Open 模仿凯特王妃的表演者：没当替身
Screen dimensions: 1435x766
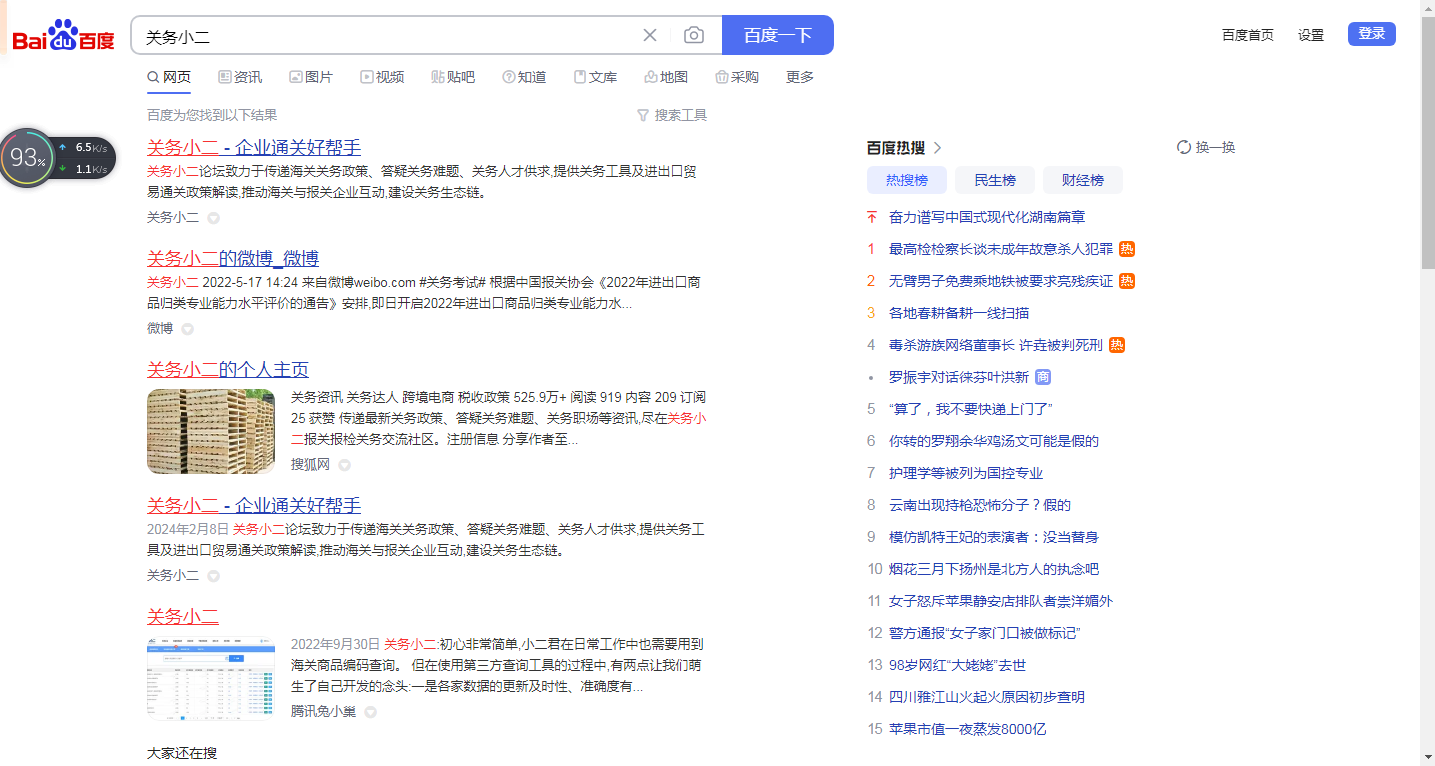[994, 537]
